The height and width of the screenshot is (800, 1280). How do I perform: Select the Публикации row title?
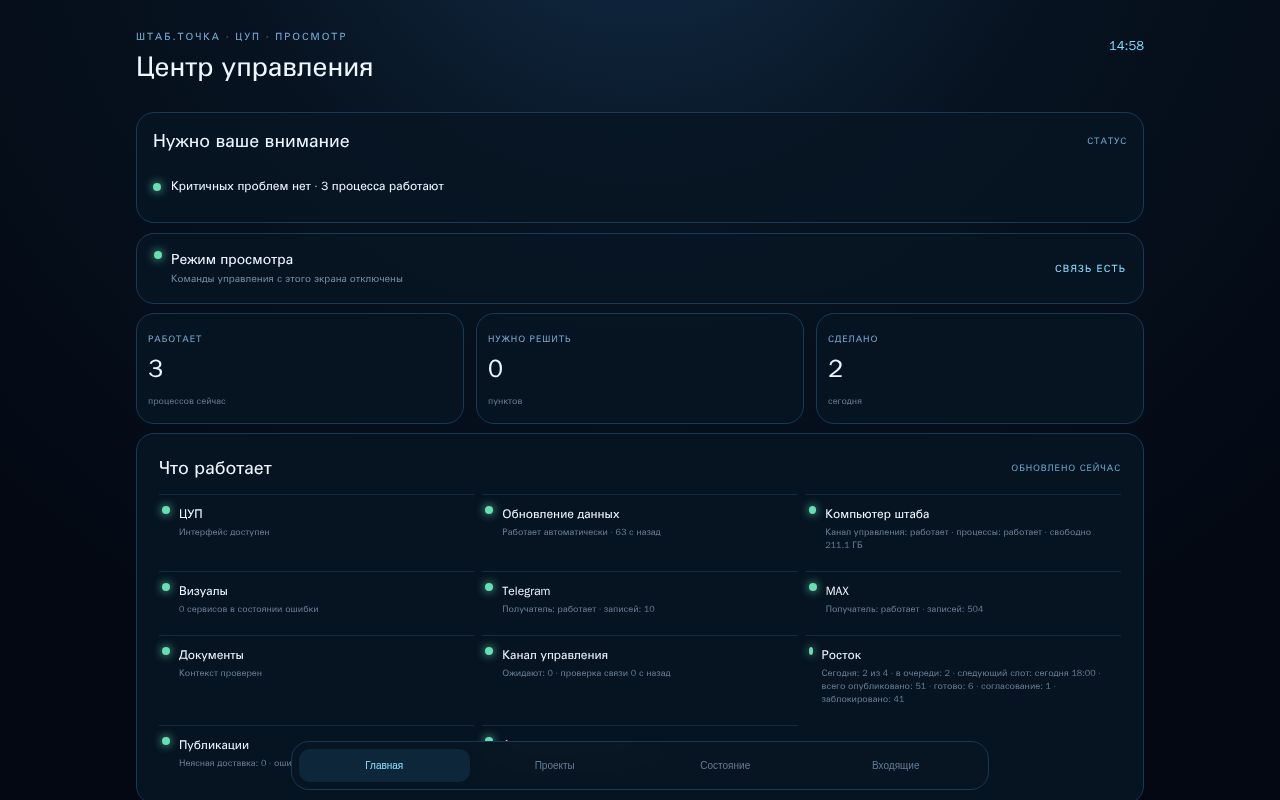(214, 745)
